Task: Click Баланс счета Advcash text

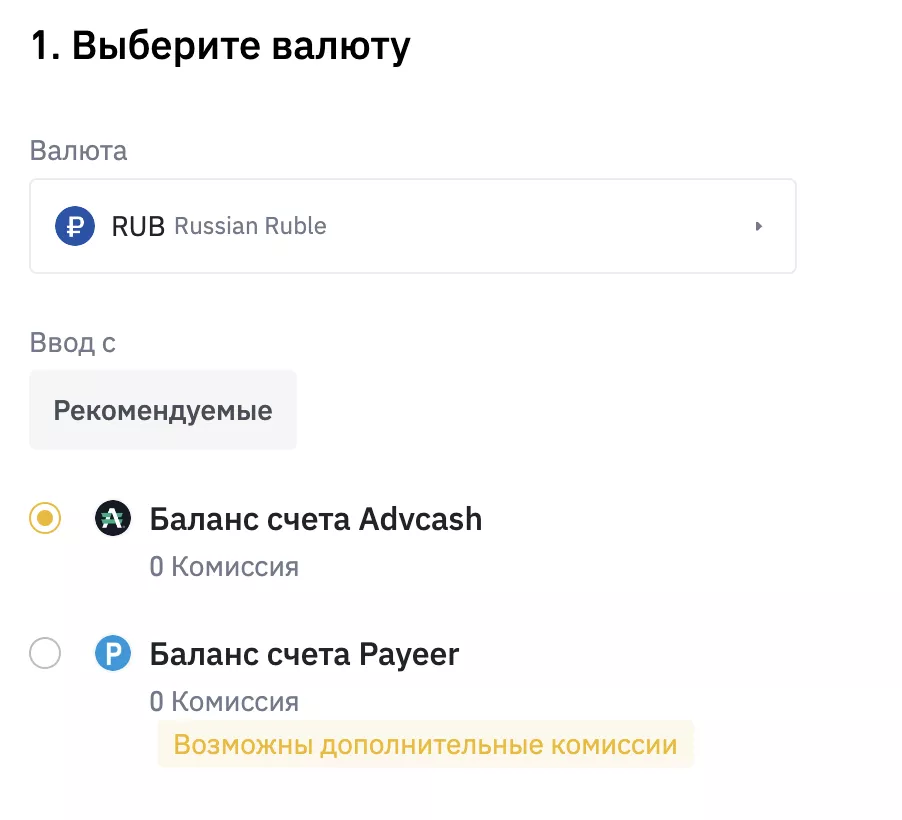Action: pyautogui.click(x=315, y=518)
